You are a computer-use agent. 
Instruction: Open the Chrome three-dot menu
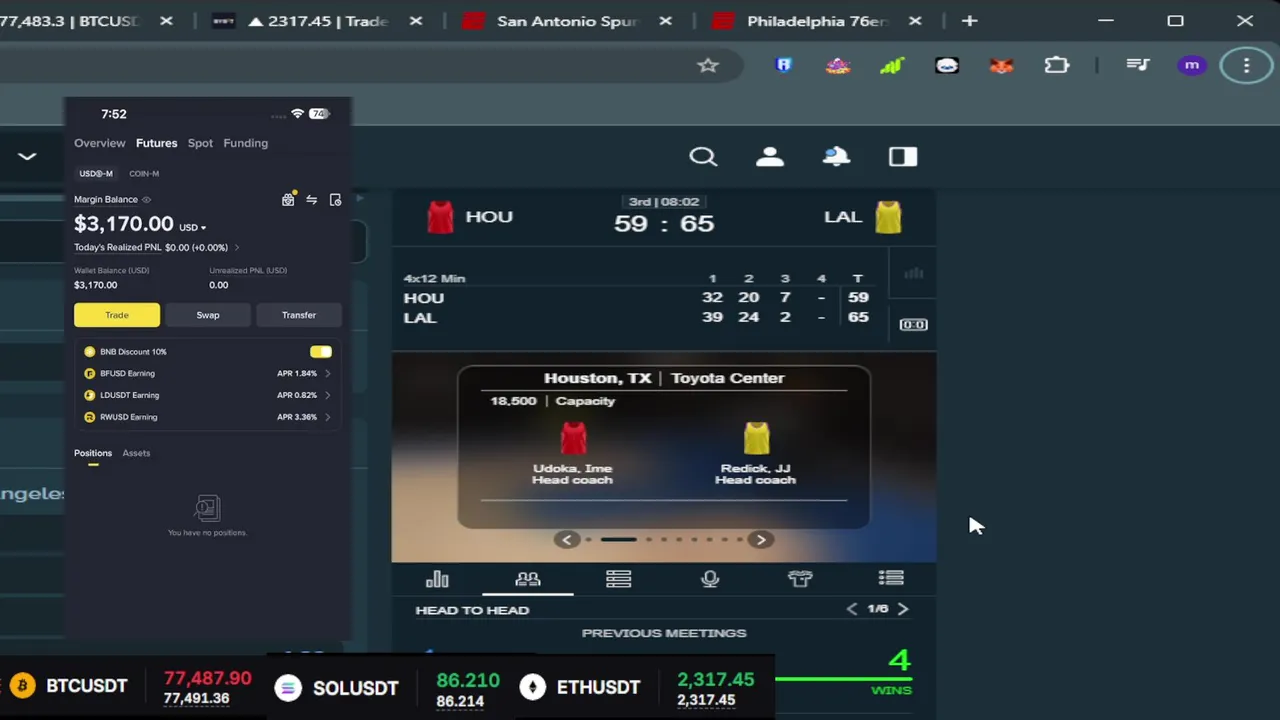click(1246, 65)
